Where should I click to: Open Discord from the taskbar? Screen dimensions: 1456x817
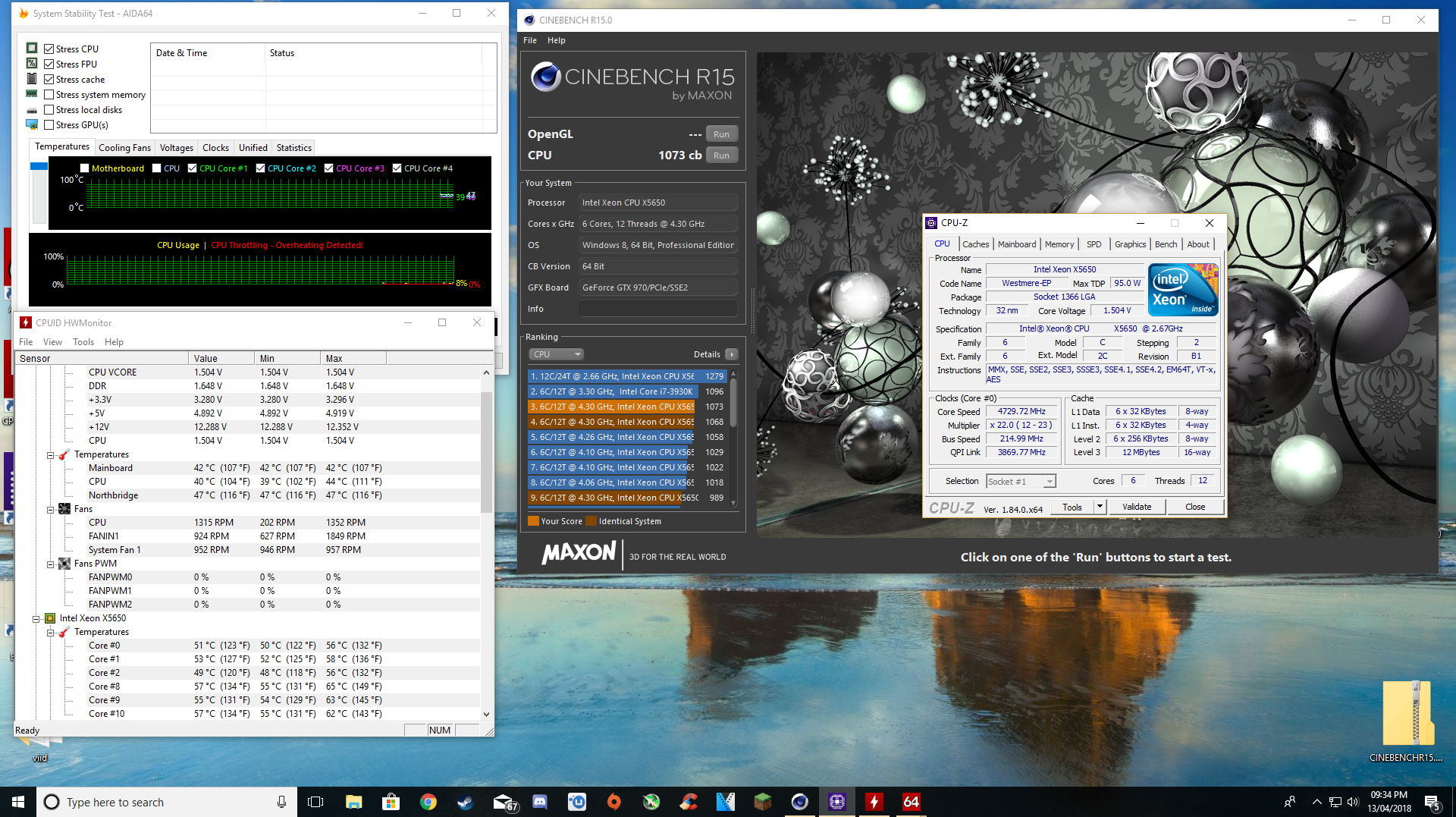(x=540, y=802)
